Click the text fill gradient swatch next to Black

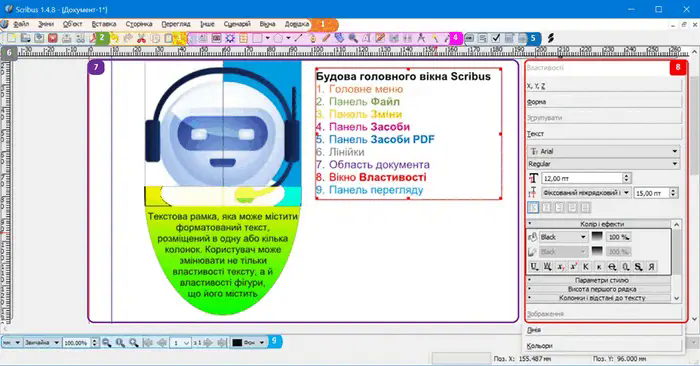point(597,237)
